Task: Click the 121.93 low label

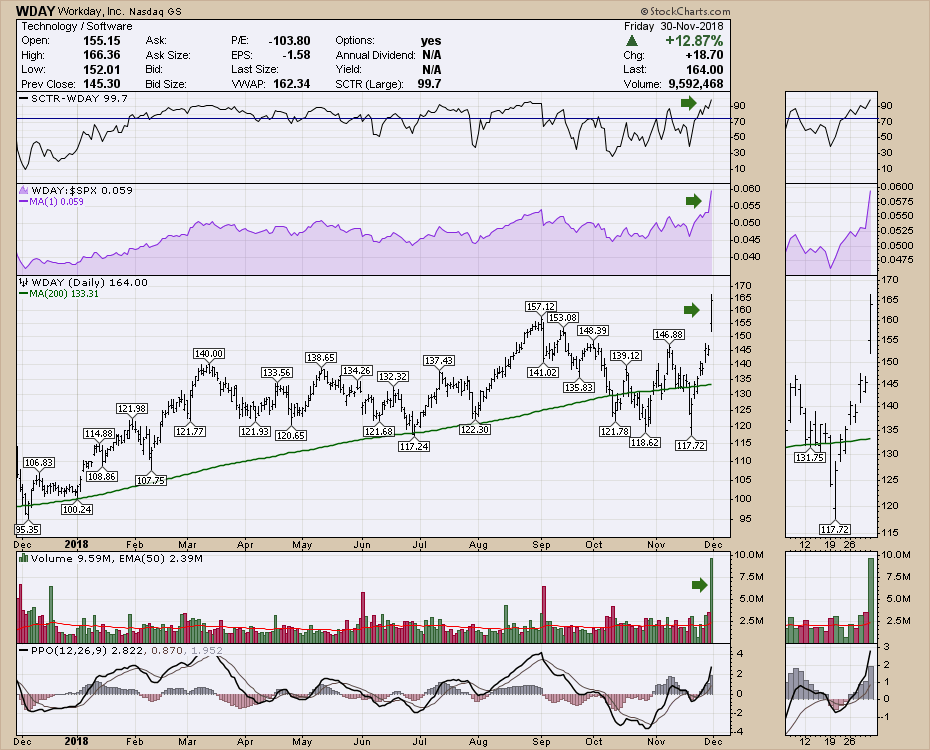Action: (255, 431)
